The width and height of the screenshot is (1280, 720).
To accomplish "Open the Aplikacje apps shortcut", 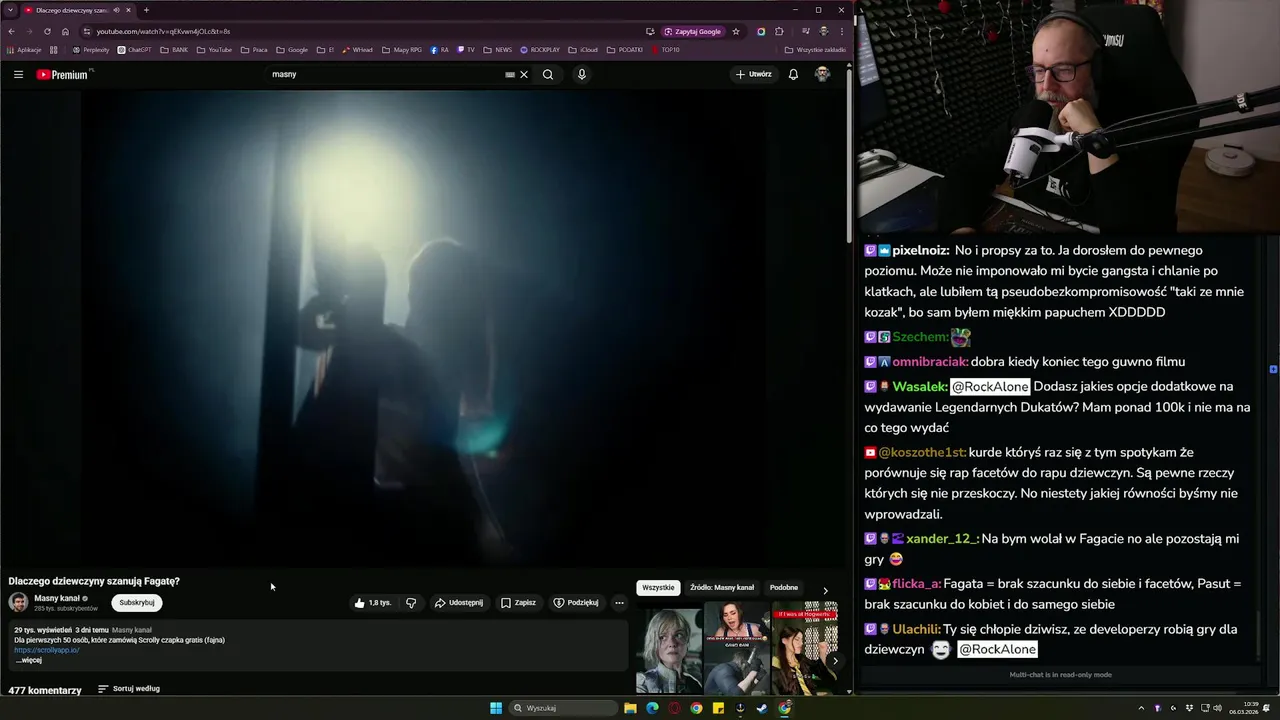I will [x=24, y=49].
